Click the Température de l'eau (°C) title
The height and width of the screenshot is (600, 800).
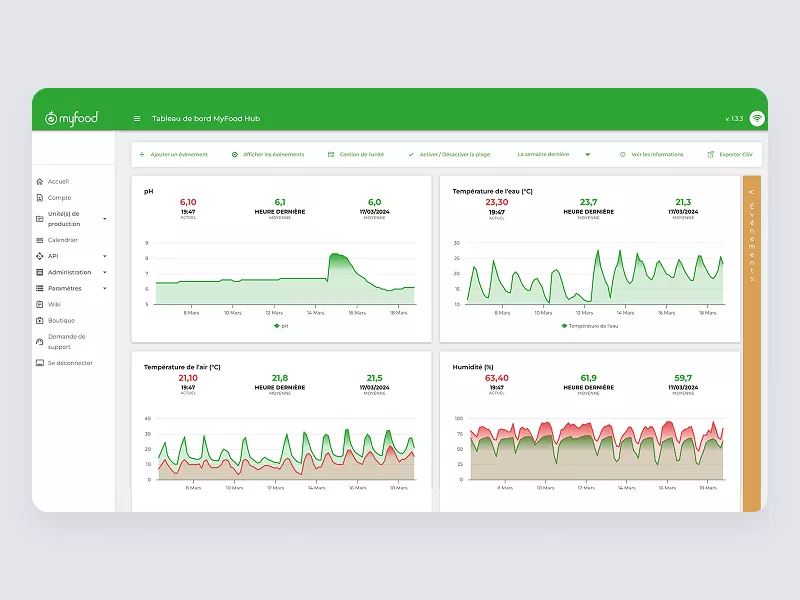(492, 191)
